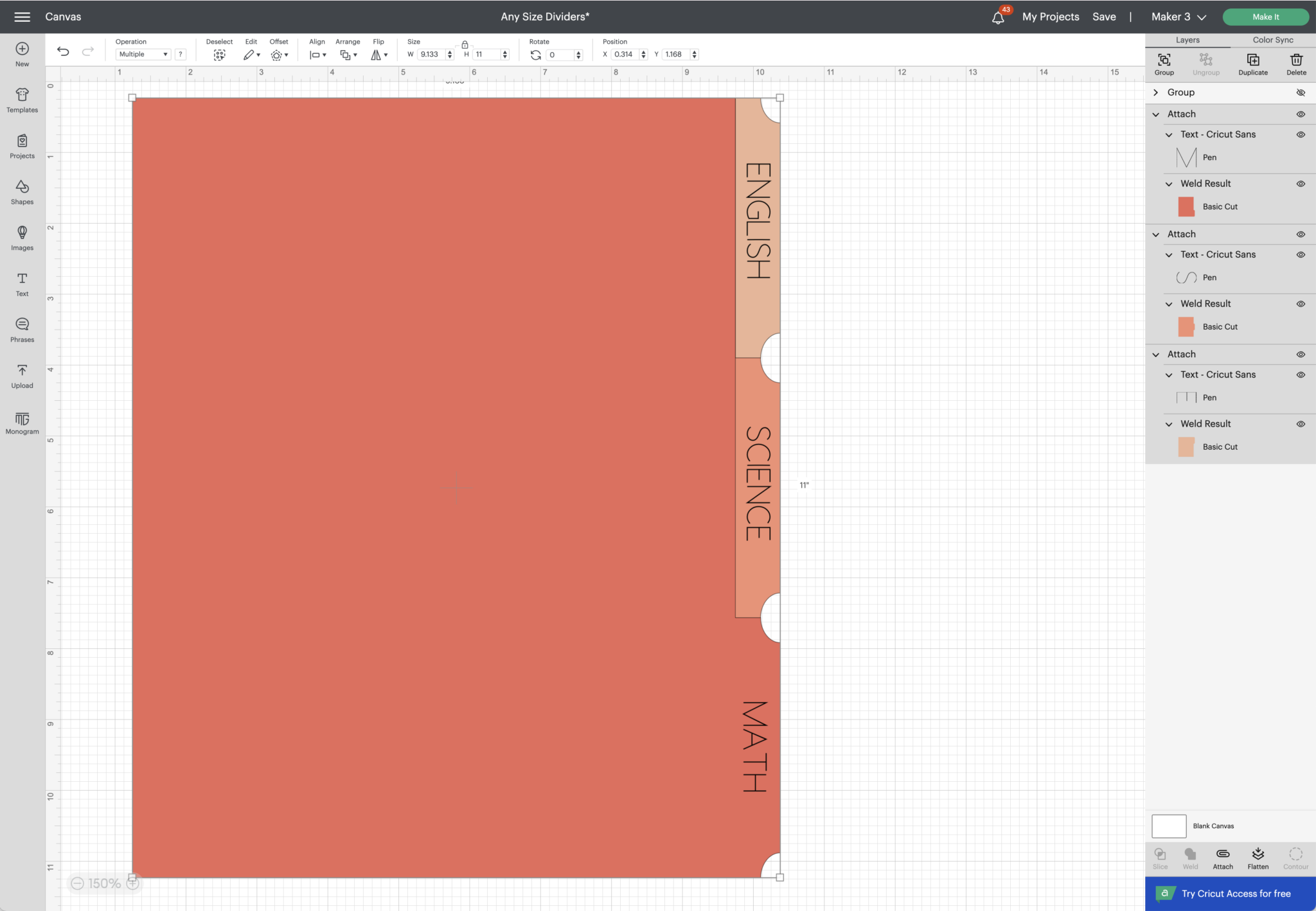
Task: Open the Monogram maker
Action: (x=21, y=422)
